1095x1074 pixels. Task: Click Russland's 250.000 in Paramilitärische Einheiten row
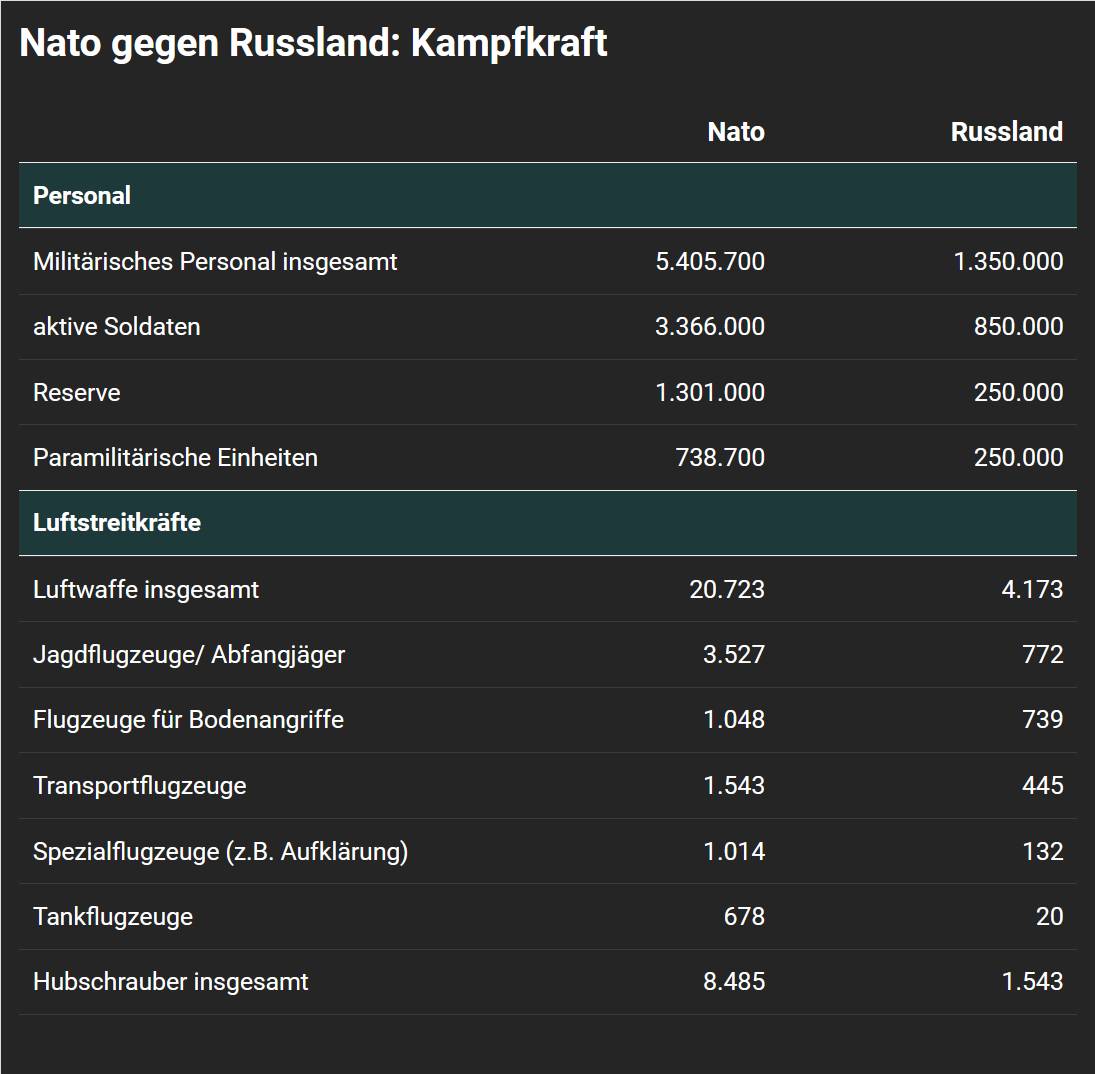(x=1018, y=458)
